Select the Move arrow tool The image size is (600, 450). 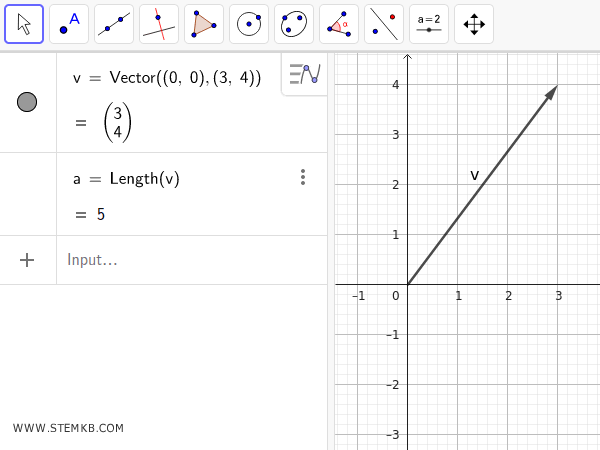[24, 24]
